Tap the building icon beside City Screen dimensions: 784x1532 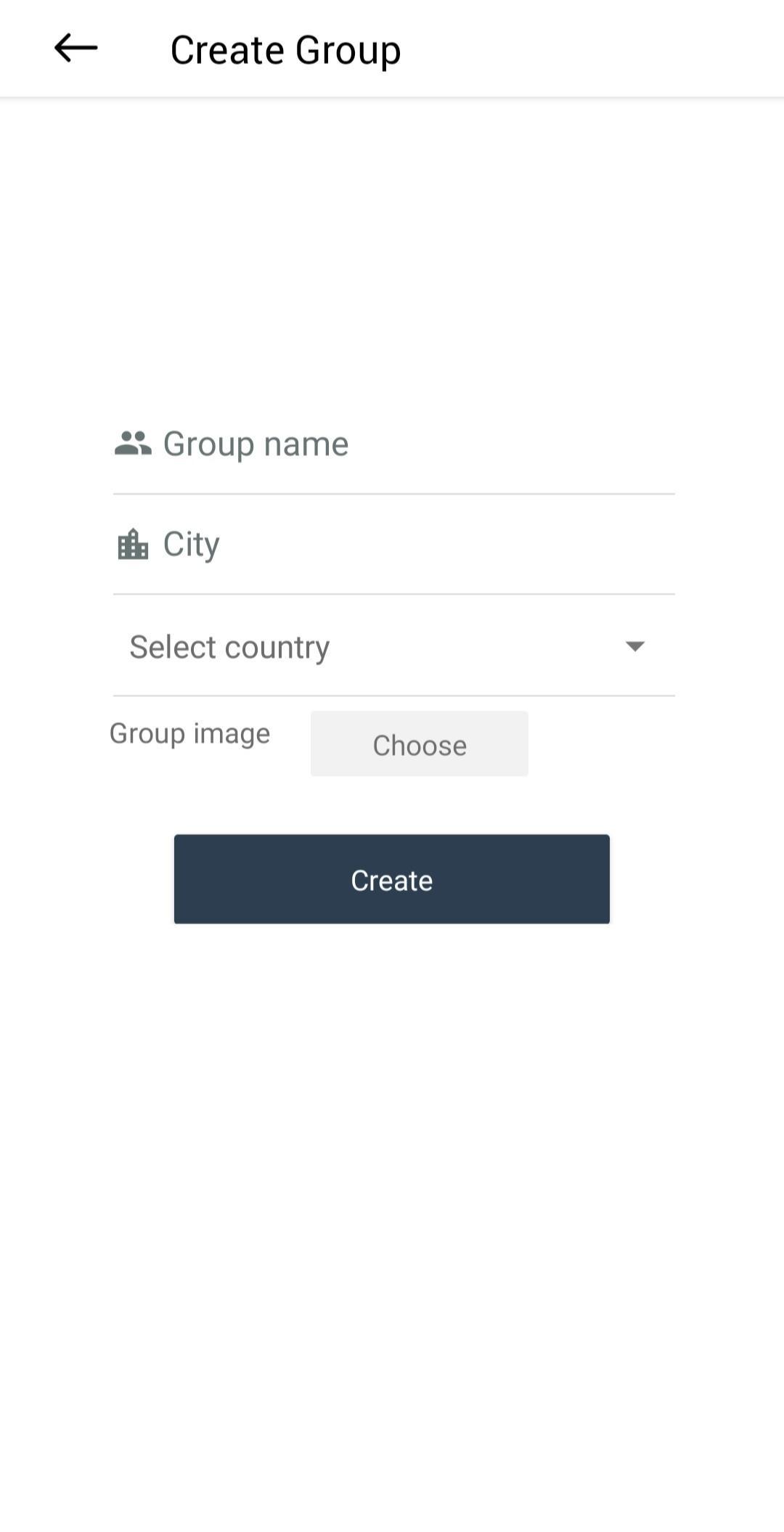(x=133, y=544)
